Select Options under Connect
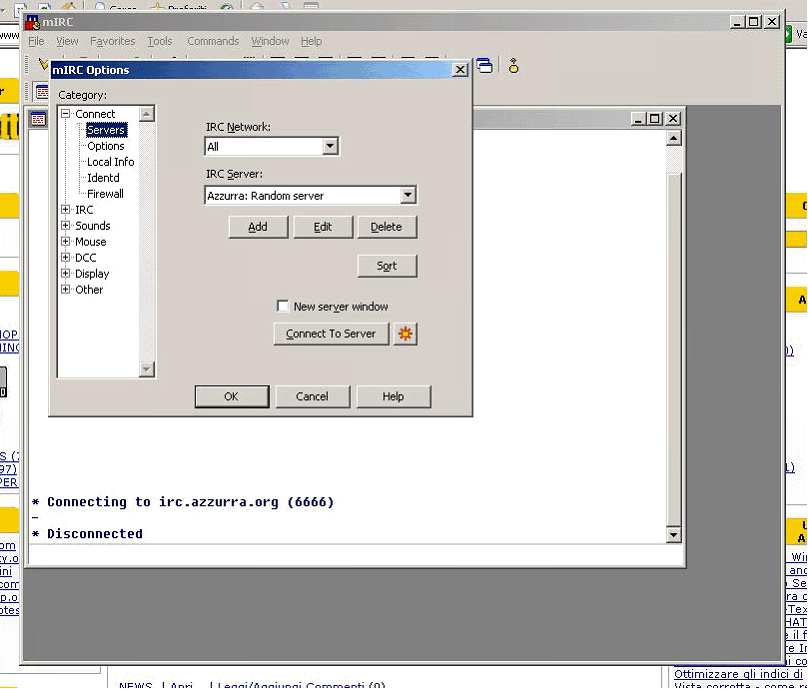808x689 pixels. (106, 146)
